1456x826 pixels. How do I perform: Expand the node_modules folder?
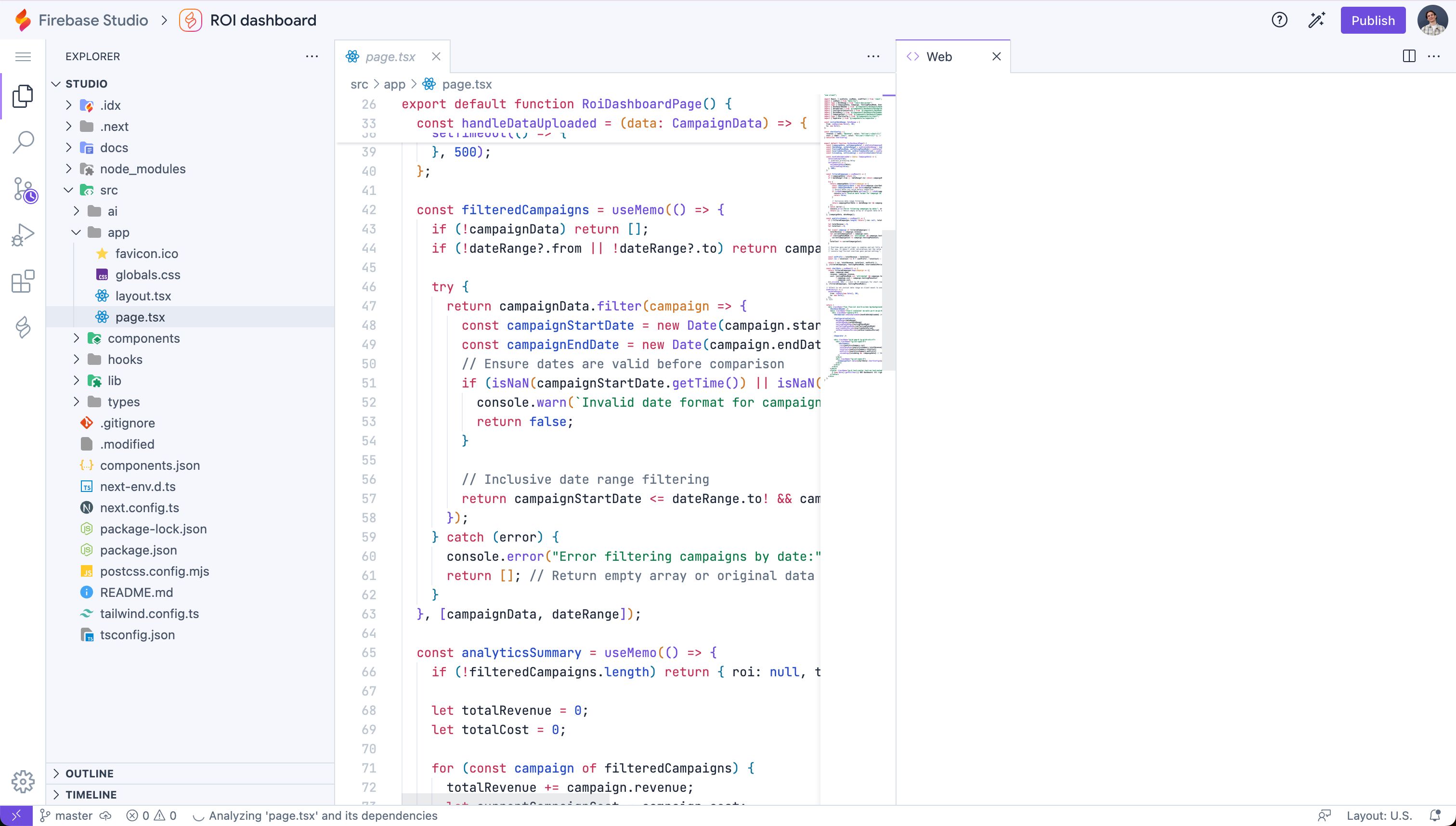pos(69,169)
